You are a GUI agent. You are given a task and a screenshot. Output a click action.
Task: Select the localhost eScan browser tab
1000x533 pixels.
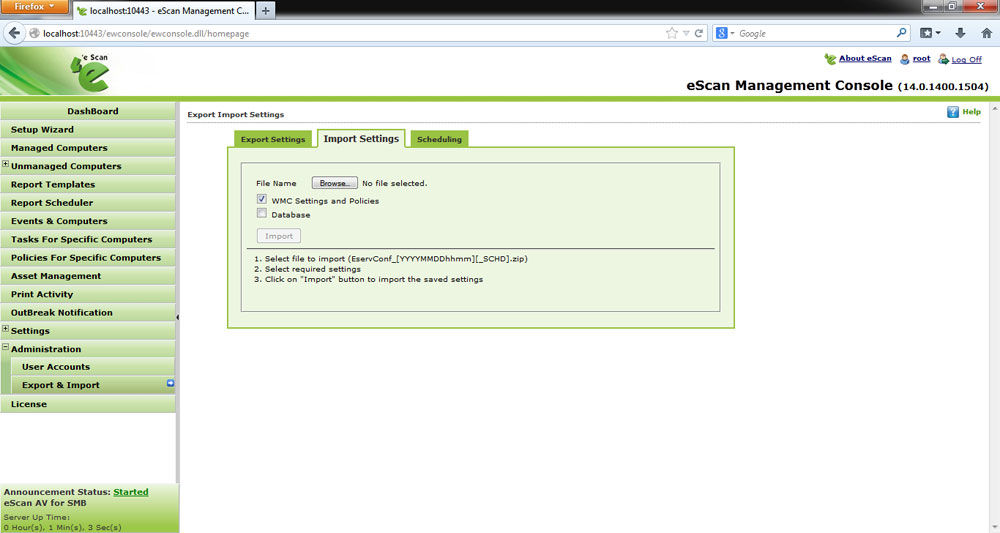pyautogui.click(x=164, y=11)
